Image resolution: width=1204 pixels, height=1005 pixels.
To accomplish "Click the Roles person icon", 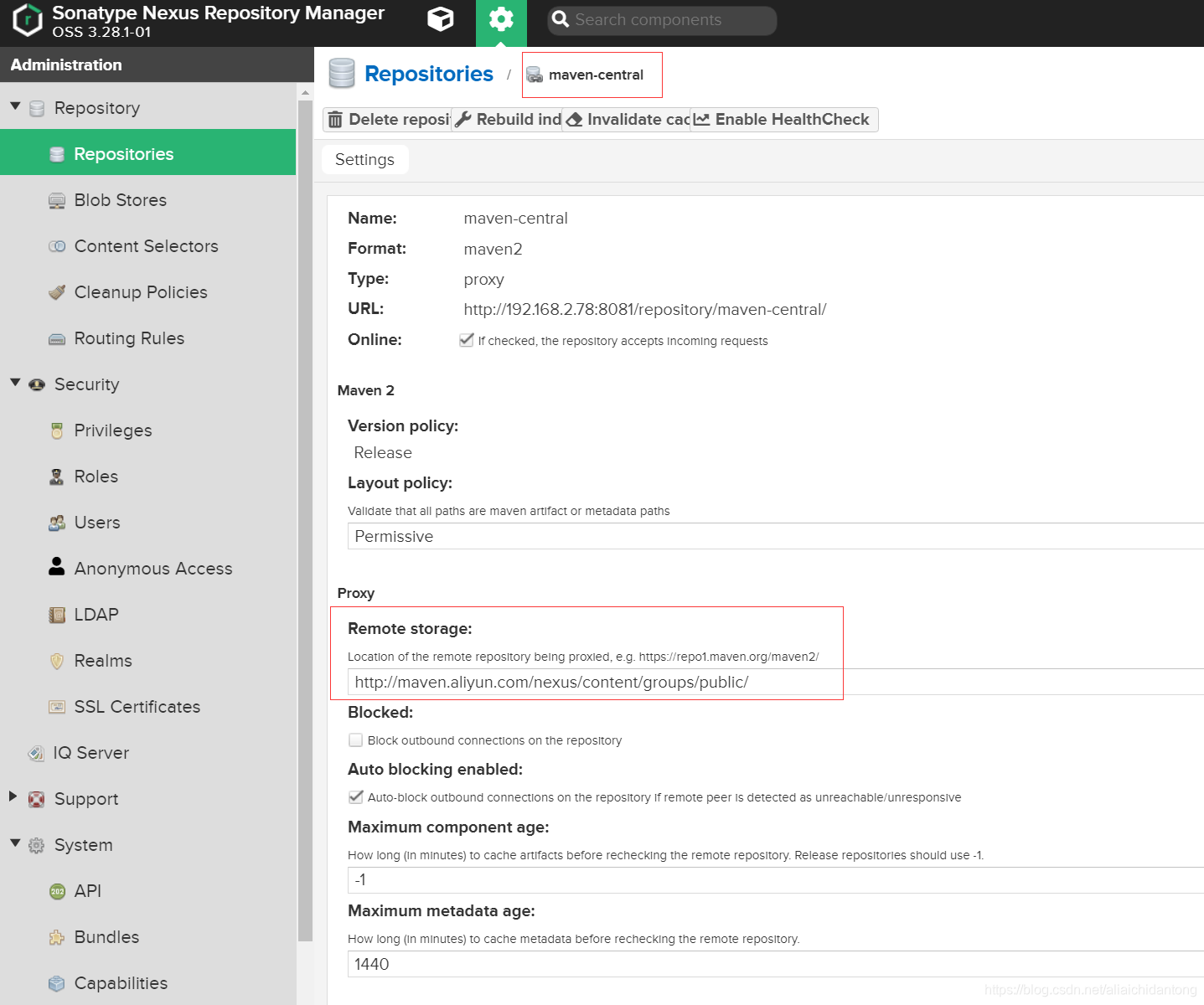I will coord(57,477).
